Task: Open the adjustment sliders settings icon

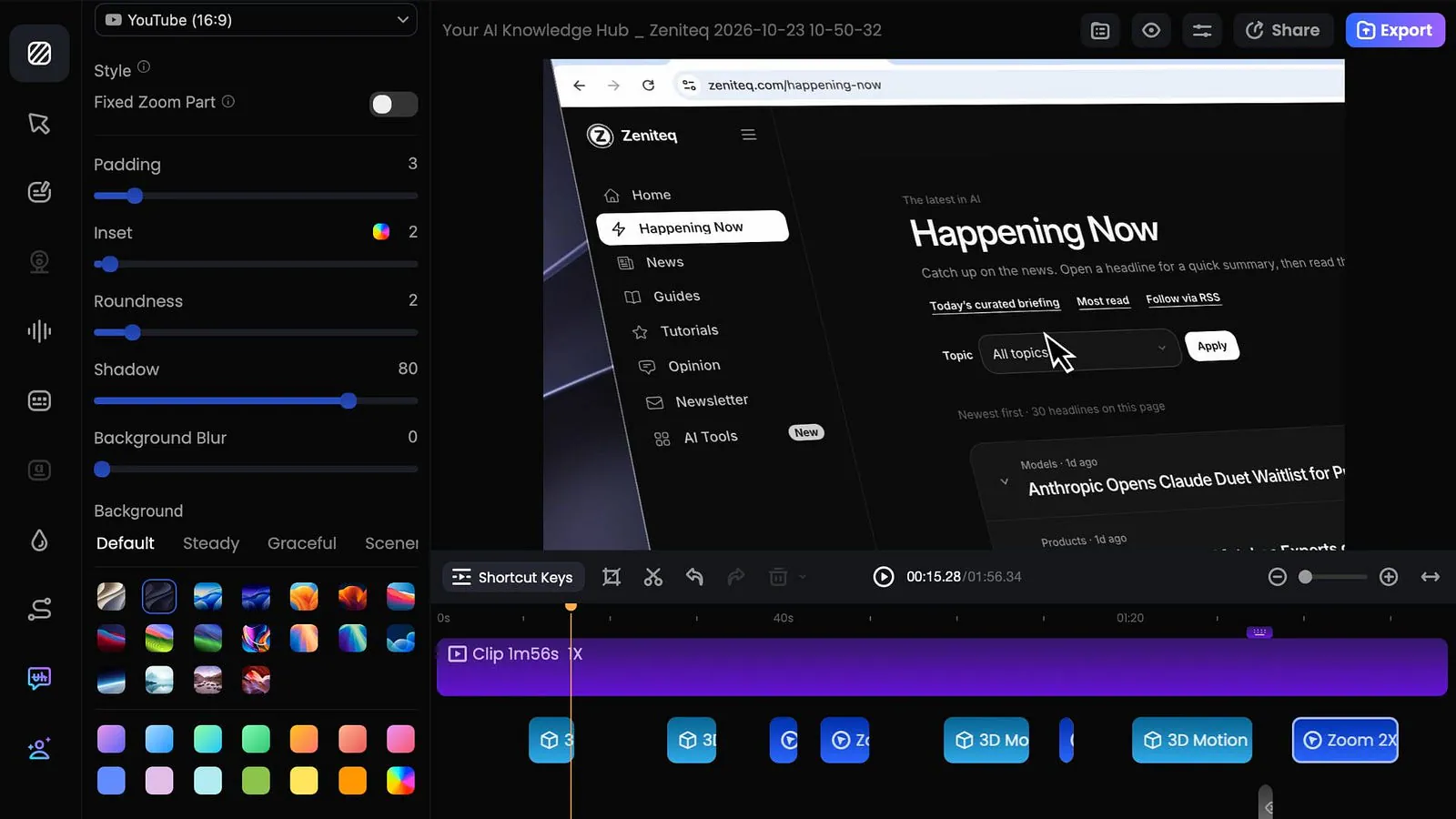Action: click(x=1202, y=30)
